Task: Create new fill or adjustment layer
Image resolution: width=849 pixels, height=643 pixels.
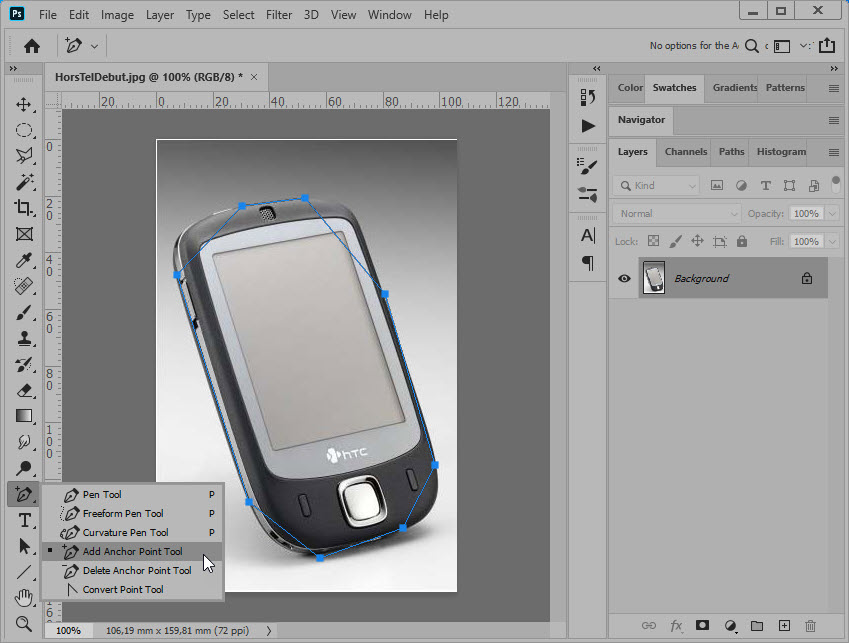Action: (x=730, y=626)
